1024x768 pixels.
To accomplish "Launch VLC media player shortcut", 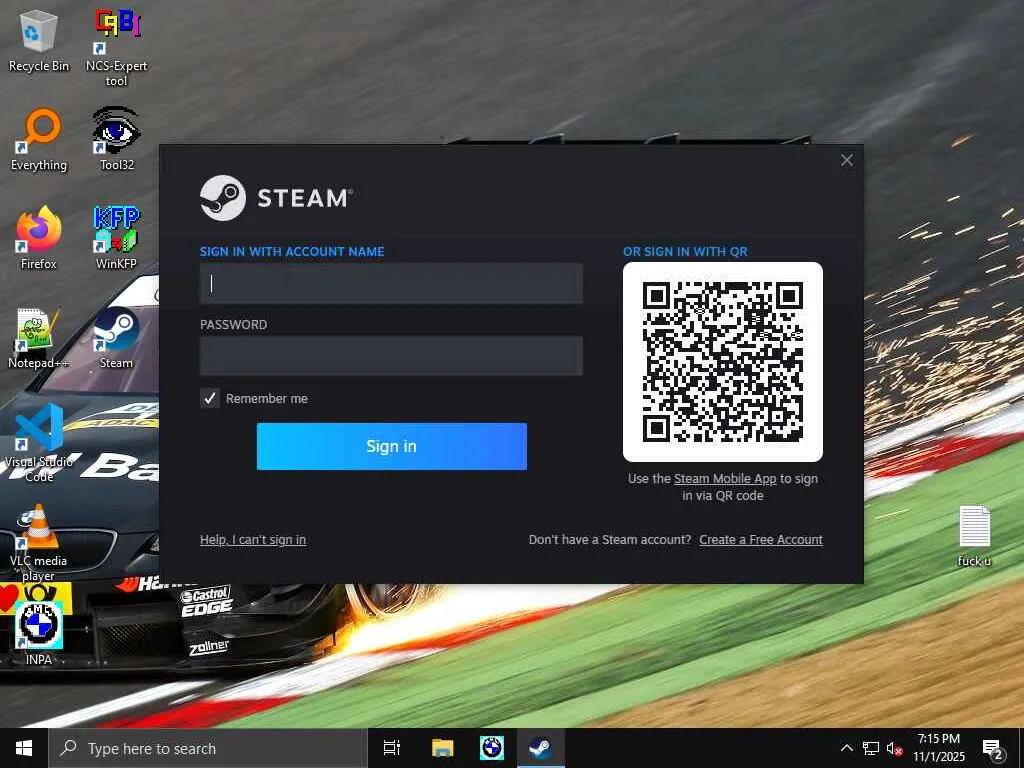I will pyautogui.click(x=39, y=543).
